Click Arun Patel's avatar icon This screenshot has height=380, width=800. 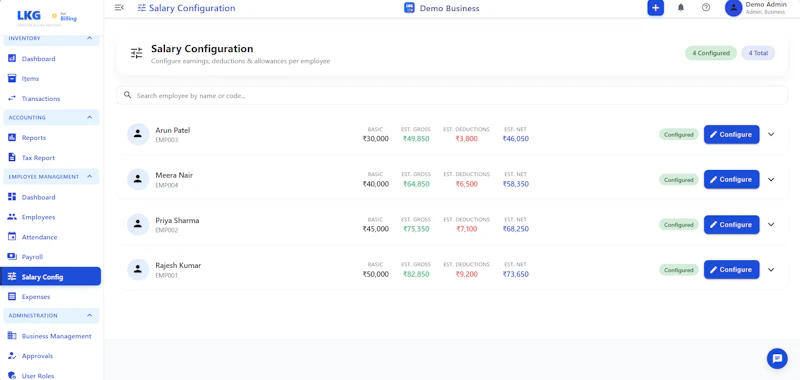(138, 134)
